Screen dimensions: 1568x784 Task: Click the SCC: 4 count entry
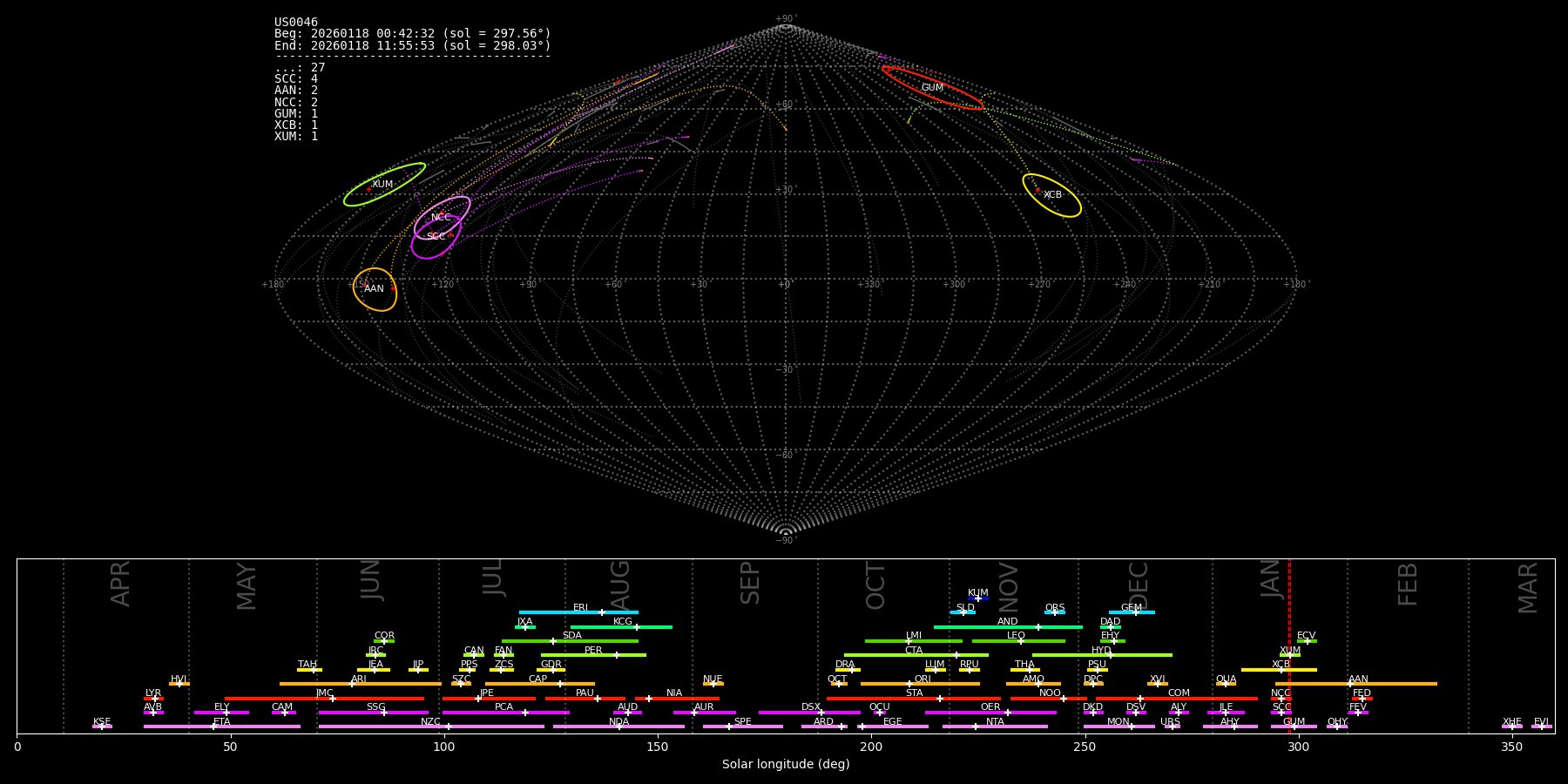pos(296,79)
